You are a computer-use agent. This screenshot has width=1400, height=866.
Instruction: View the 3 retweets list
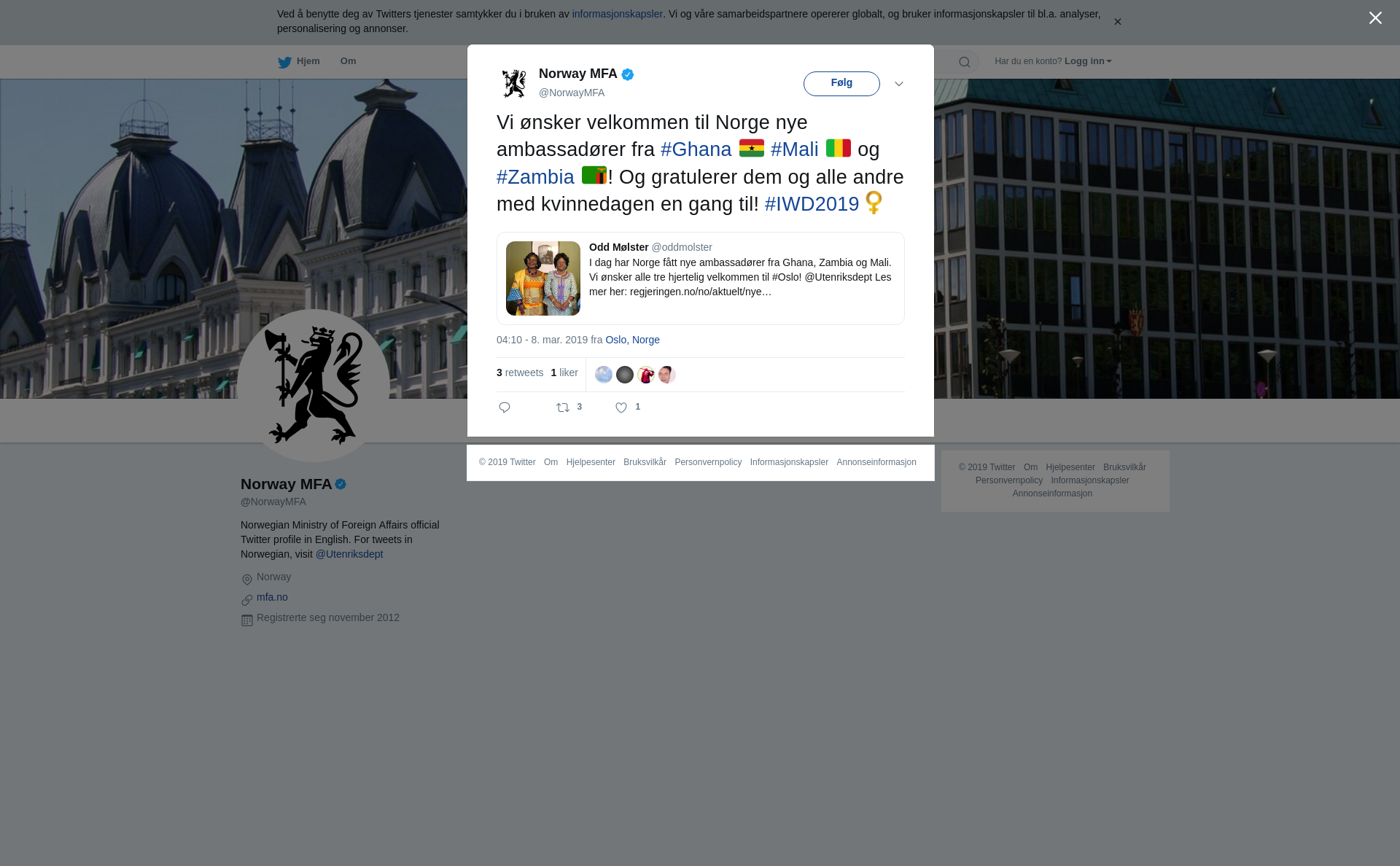[x=520, y=372]
